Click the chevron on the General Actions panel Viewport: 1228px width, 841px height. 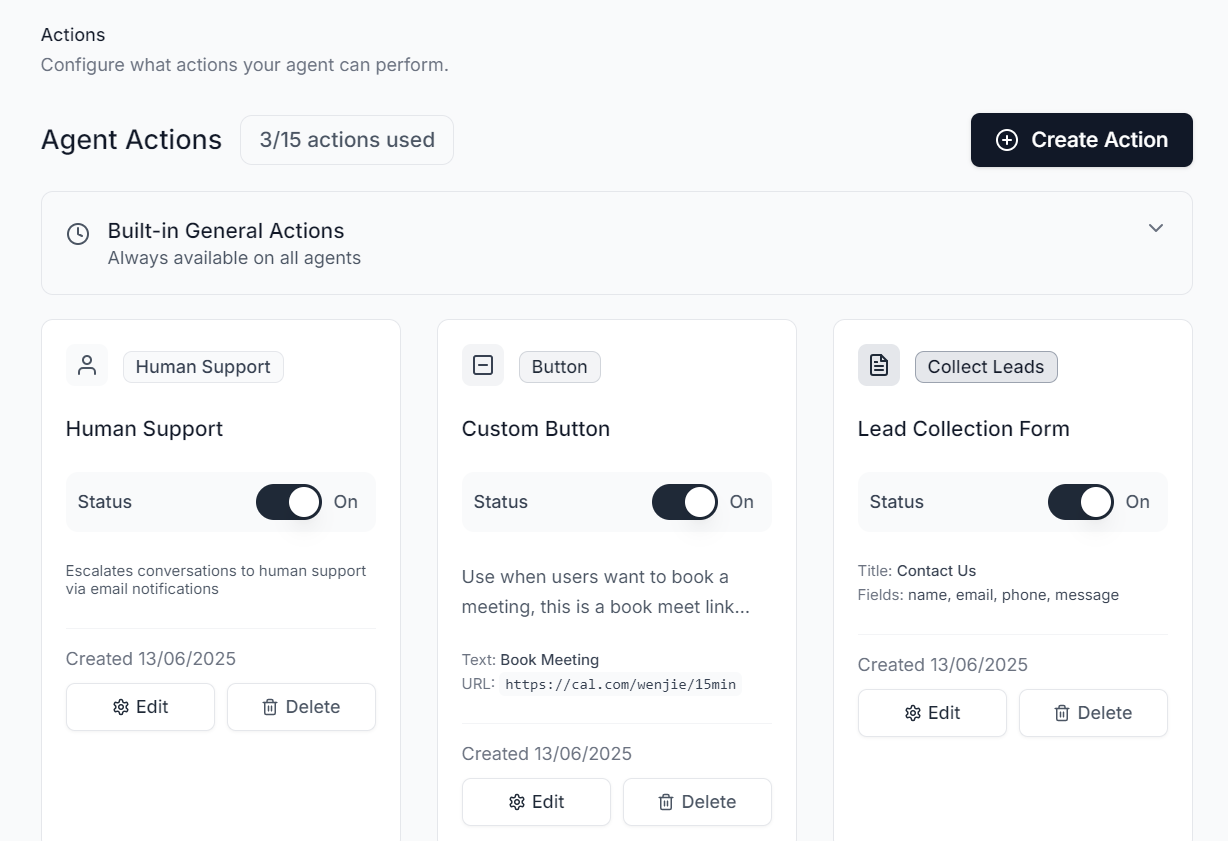1156,228
